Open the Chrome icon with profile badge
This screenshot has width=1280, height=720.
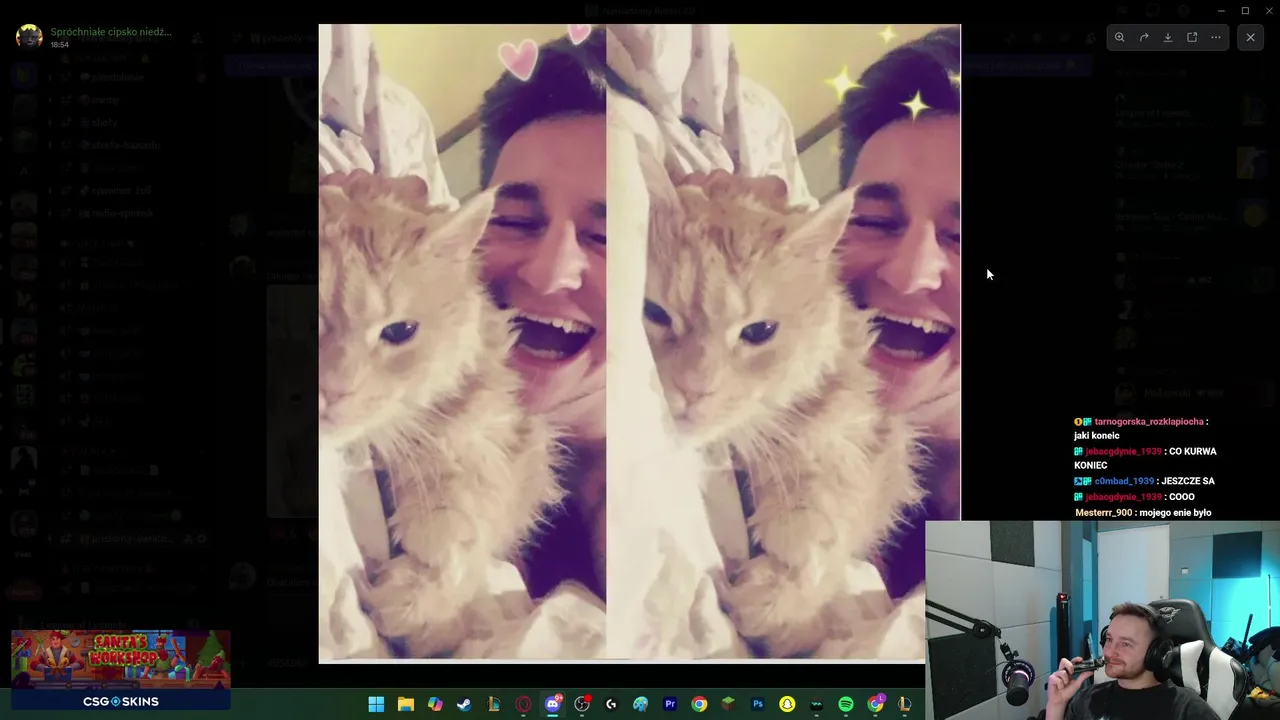876,704
